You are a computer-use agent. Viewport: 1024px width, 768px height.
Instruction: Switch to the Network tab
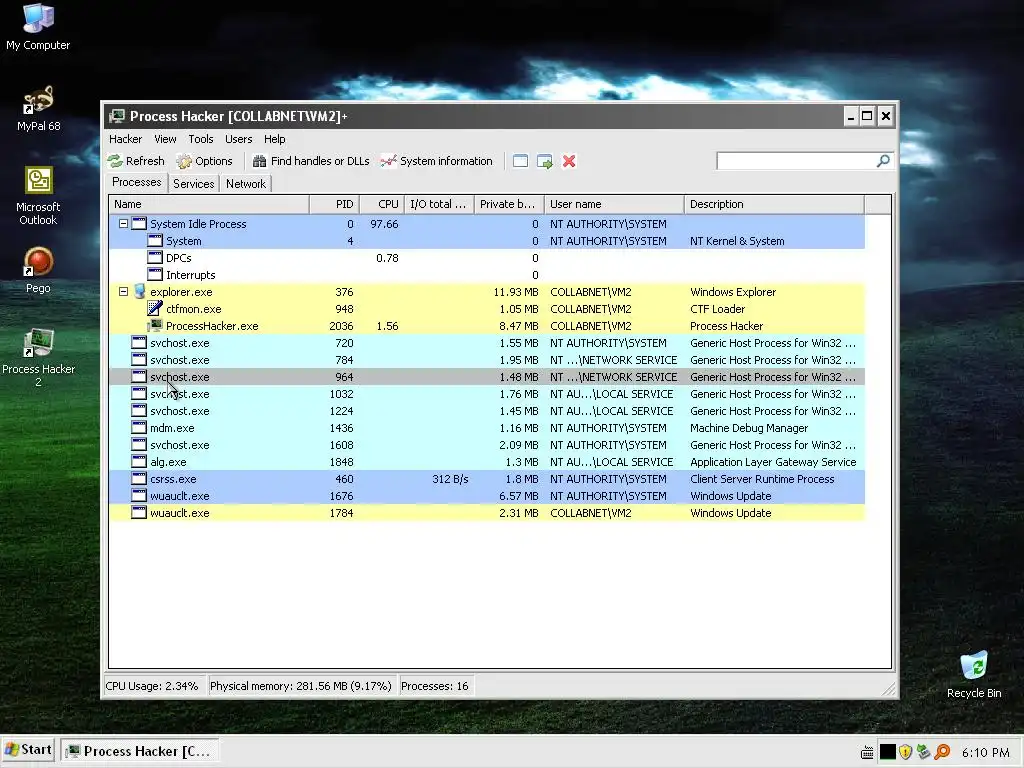tap(246, 184)
